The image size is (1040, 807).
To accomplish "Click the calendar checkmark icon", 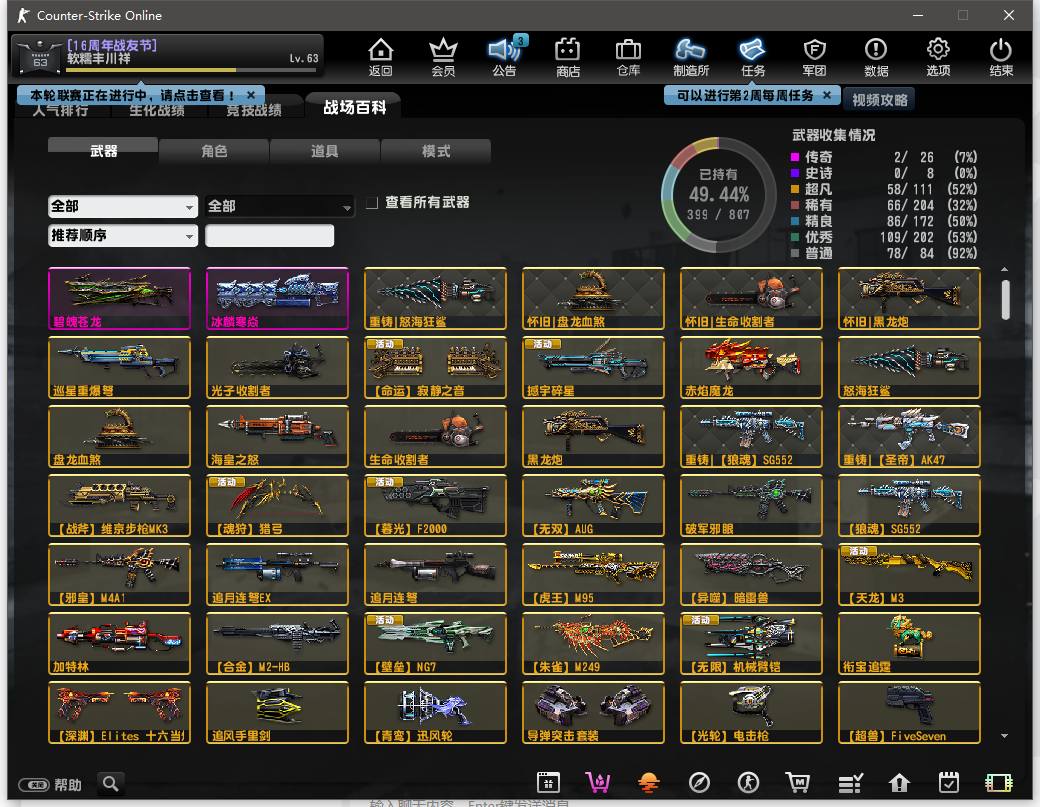I will click(948, 783).
